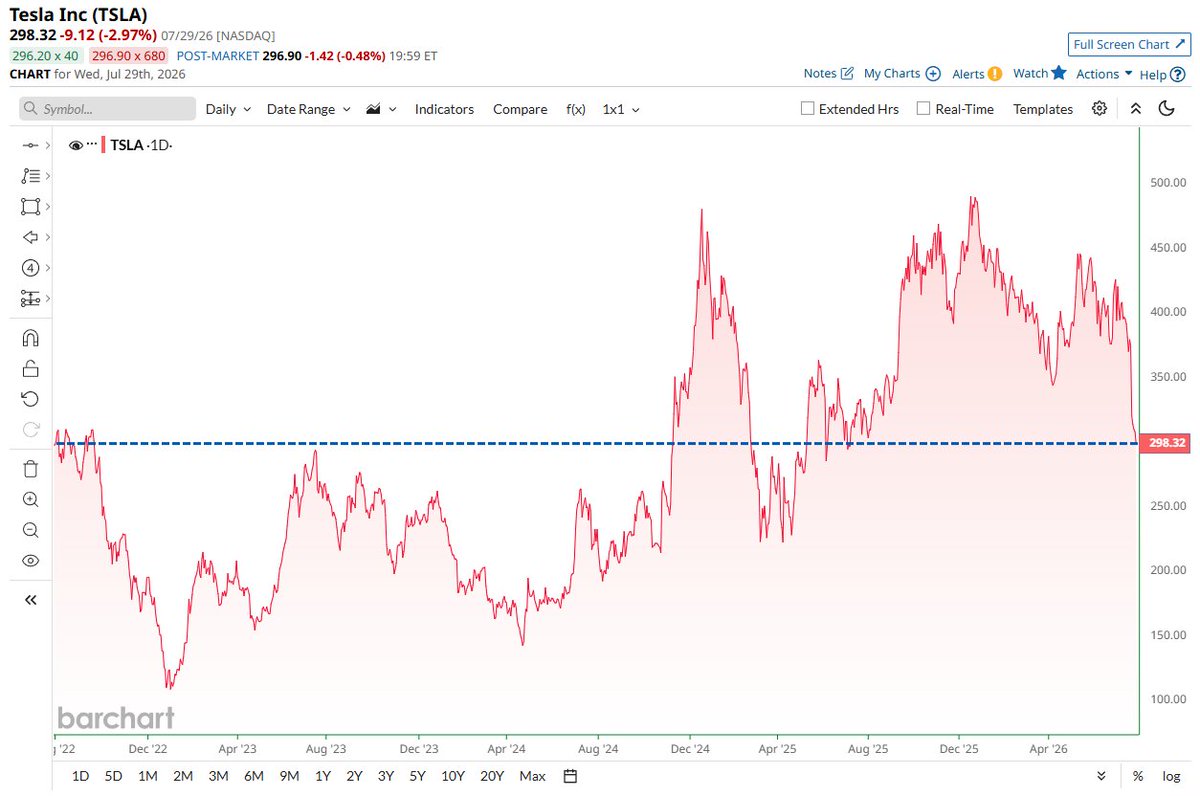Open the Alerts link
Viewport: 1200px width, 796px height.
[977, 73]
